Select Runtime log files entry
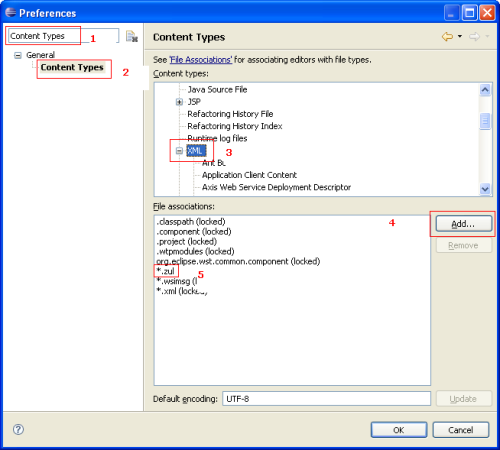500x450 pixels. (x=217, y=138)
